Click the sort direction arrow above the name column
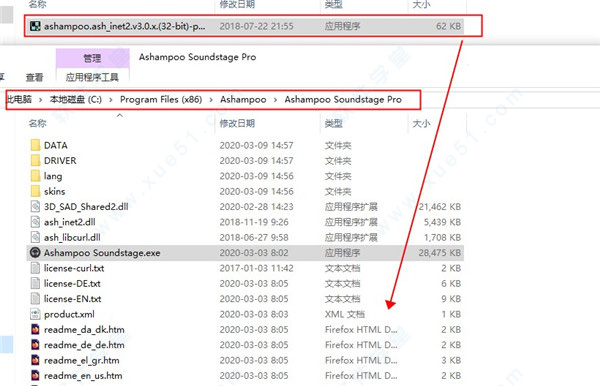This screenshot has height=386, width=600. point(120,115)
